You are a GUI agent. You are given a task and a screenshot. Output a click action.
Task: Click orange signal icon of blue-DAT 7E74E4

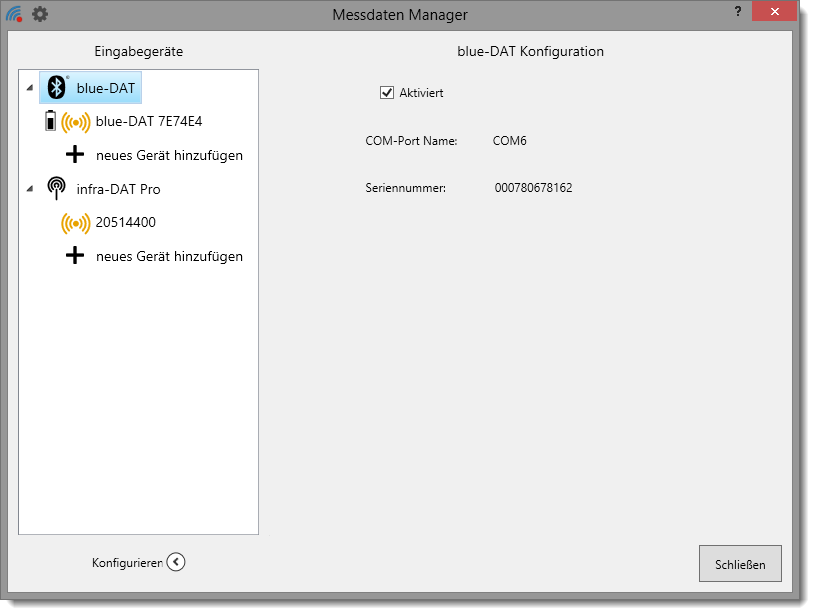coord(75,122)
